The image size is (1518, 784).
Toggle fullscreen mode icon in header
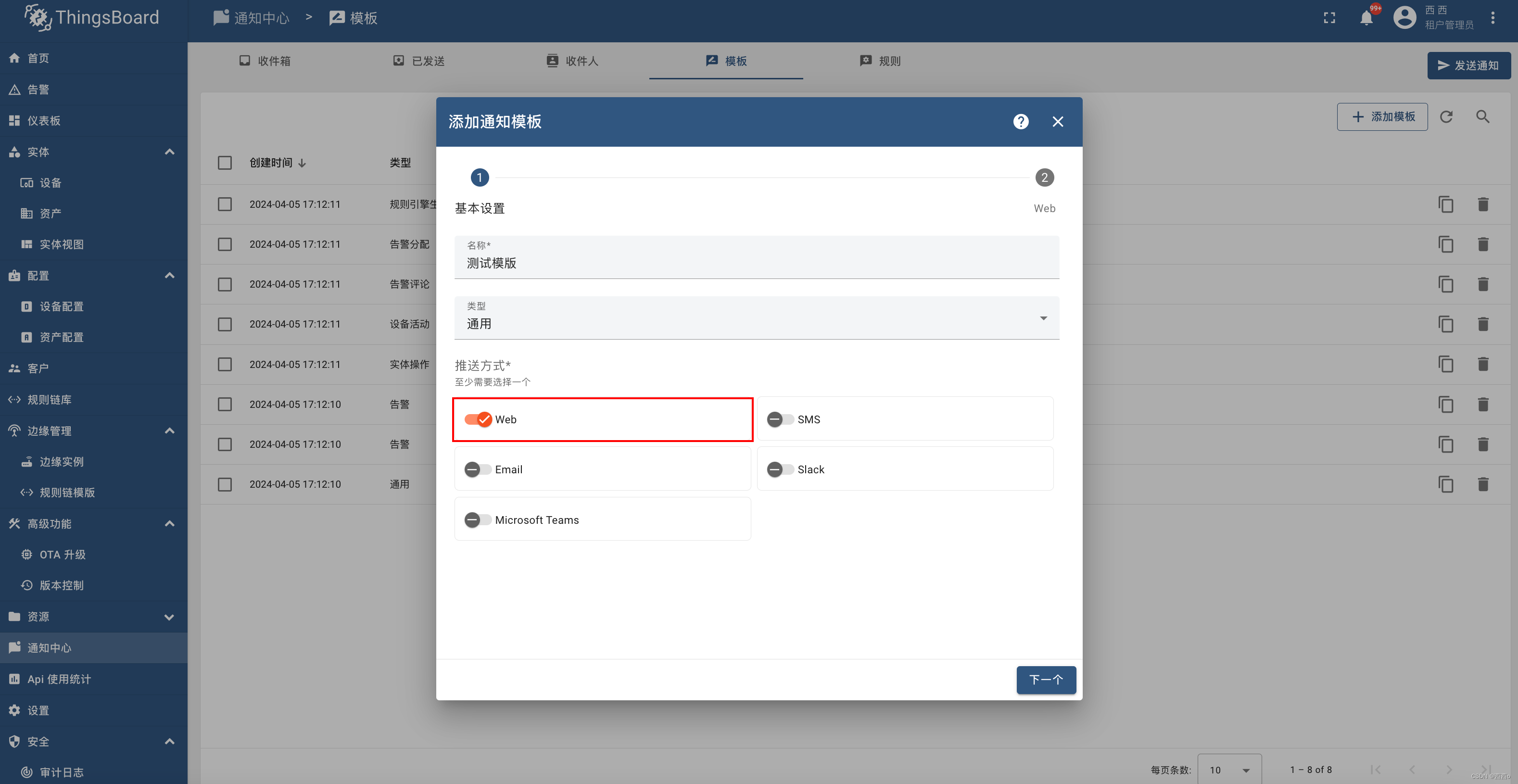[1329, 18]
